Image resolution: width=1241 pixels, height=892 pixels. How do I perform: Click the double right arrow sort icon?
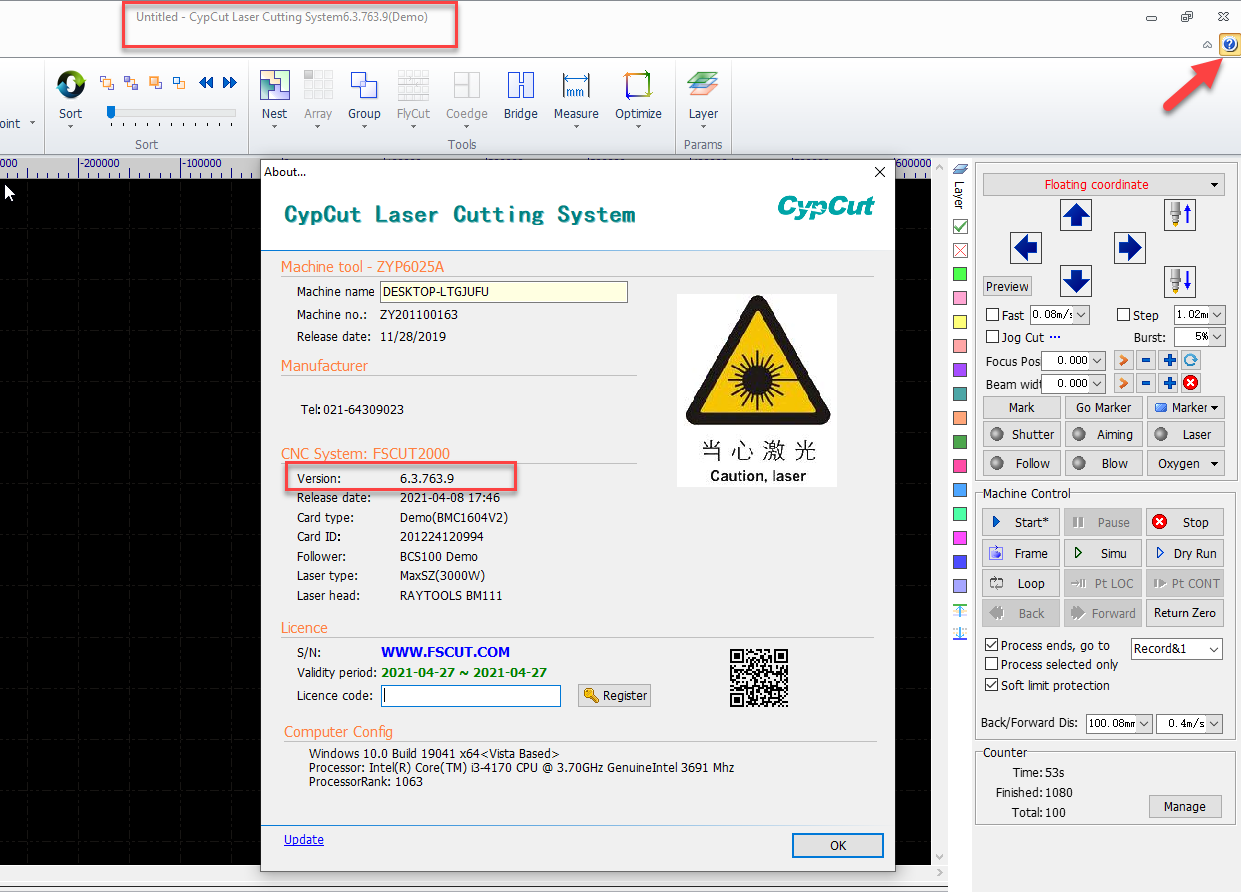[x=230, y=83]
